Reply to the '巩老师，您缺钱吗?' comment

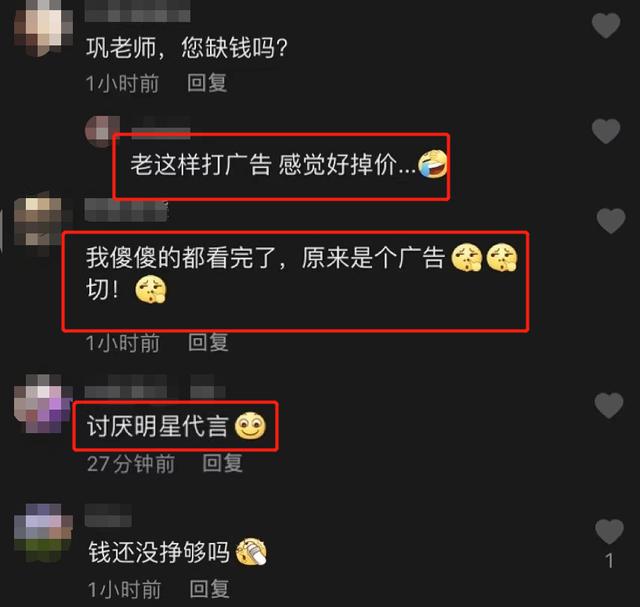(207, 83)
